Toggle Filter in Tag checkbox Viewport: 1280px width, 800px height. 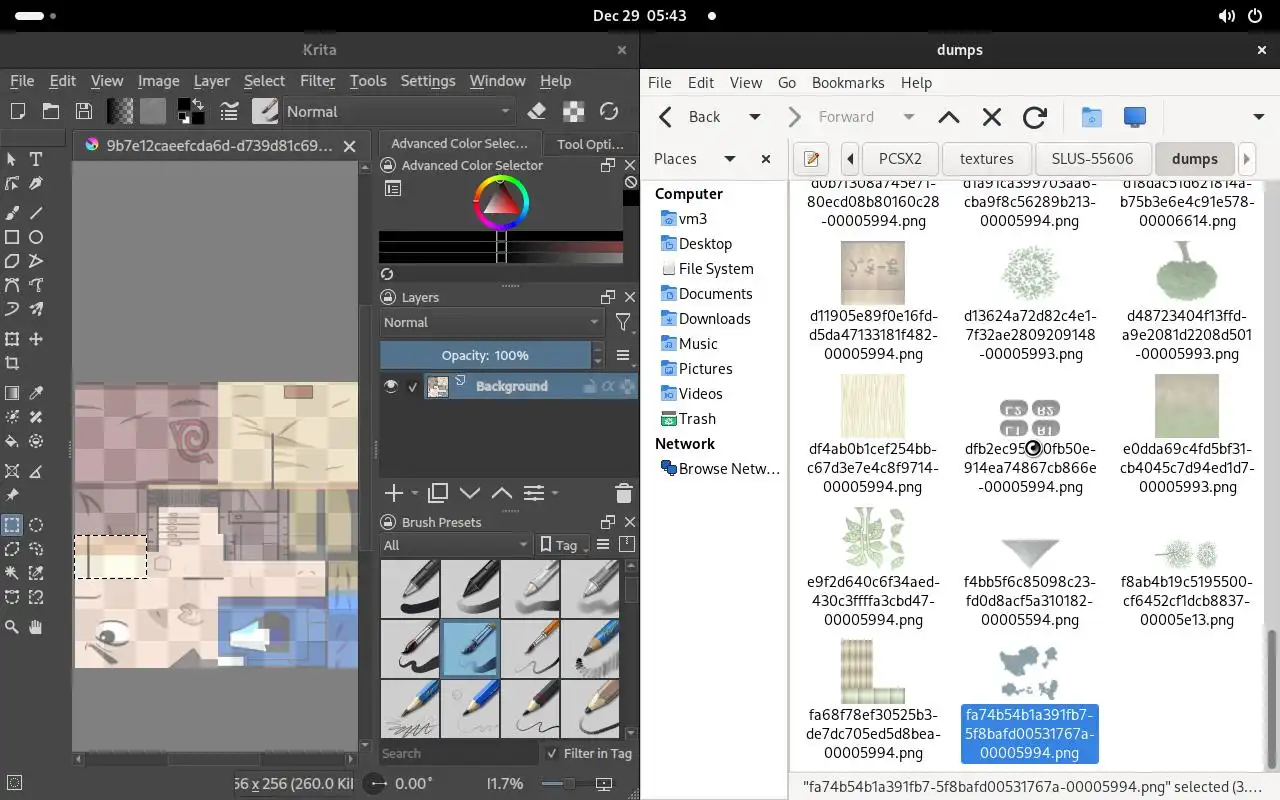[551, 753]
